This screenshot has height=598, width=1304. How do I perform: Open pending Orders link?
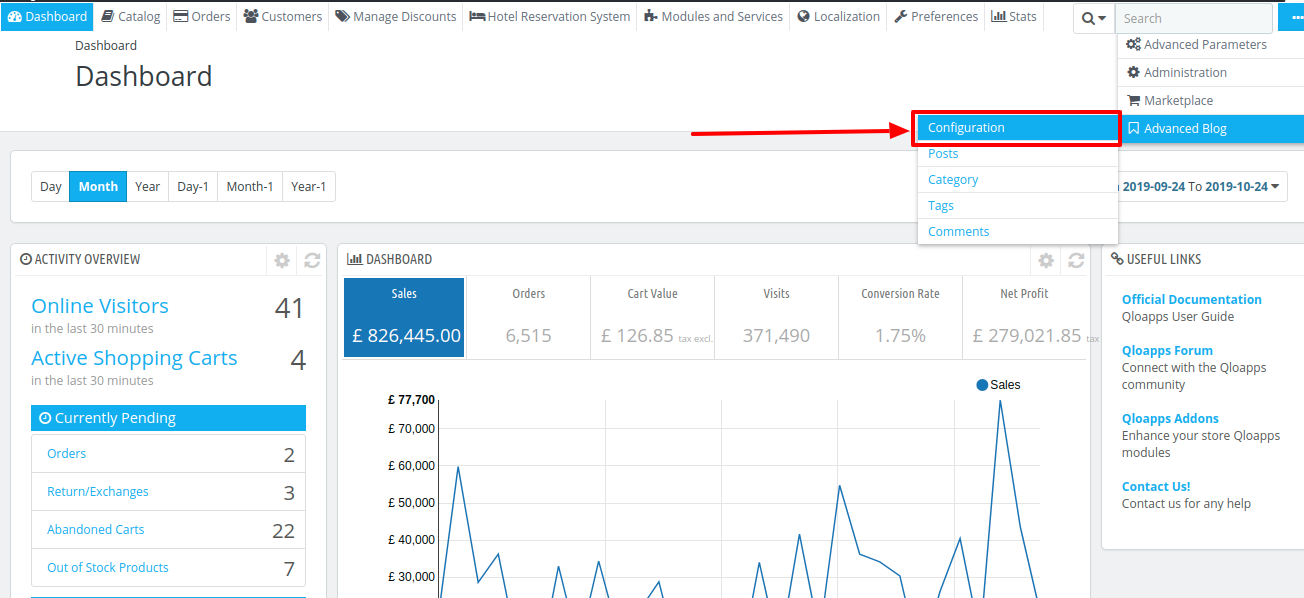(67, 454)
